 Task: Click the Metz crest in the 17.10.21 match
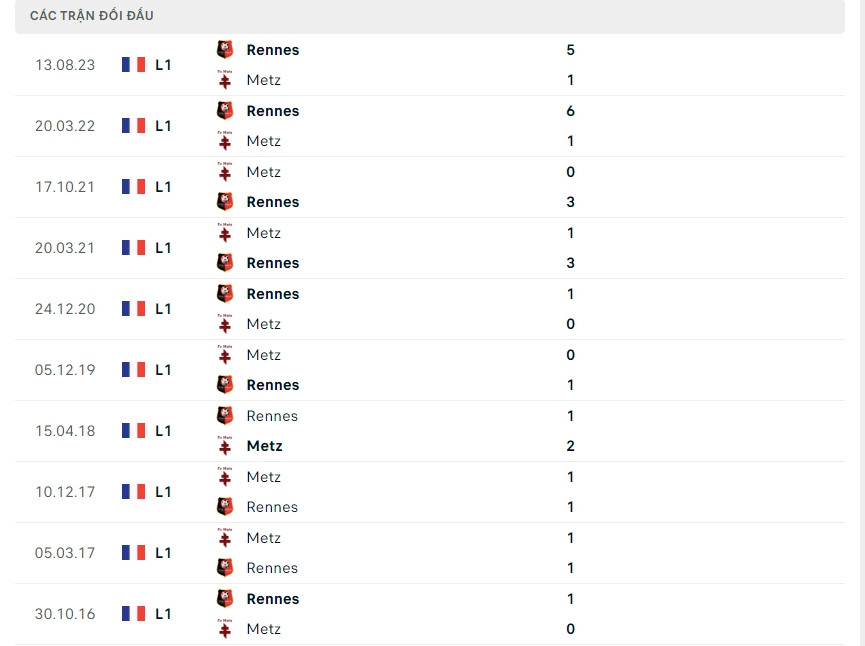click(225, 172)
